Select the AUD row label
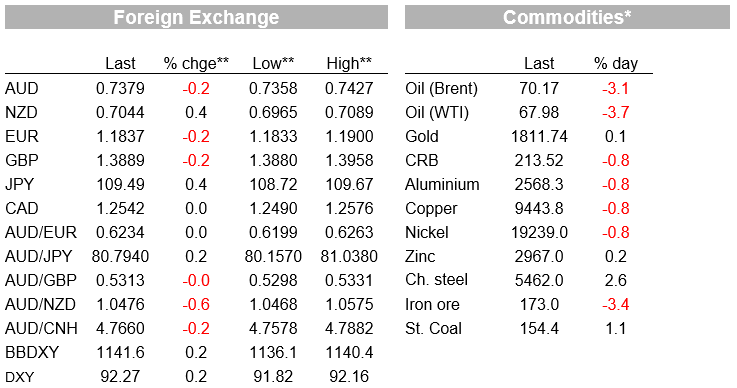This screenshot has height=388, width=737. click(x=22, y=88)
